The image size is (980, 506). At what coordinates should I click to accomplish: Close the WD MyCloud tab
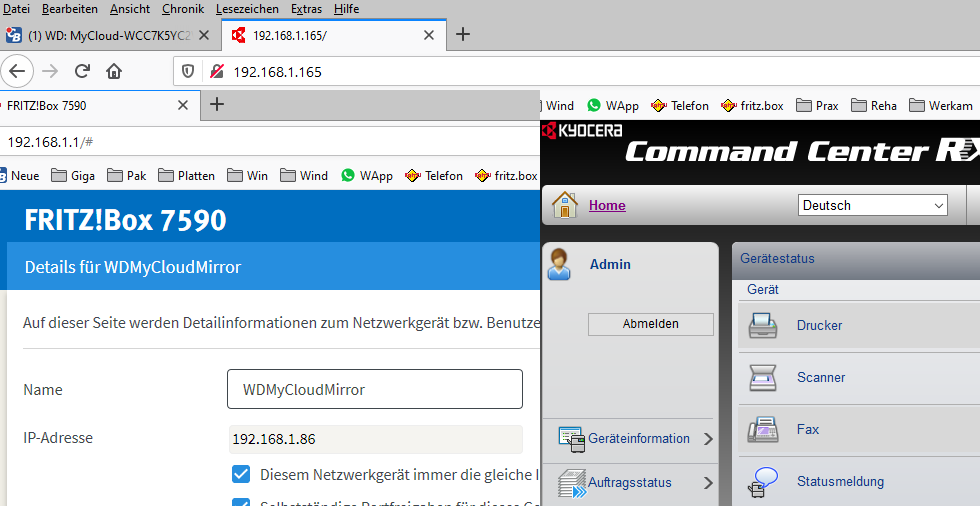click(204, 36)
